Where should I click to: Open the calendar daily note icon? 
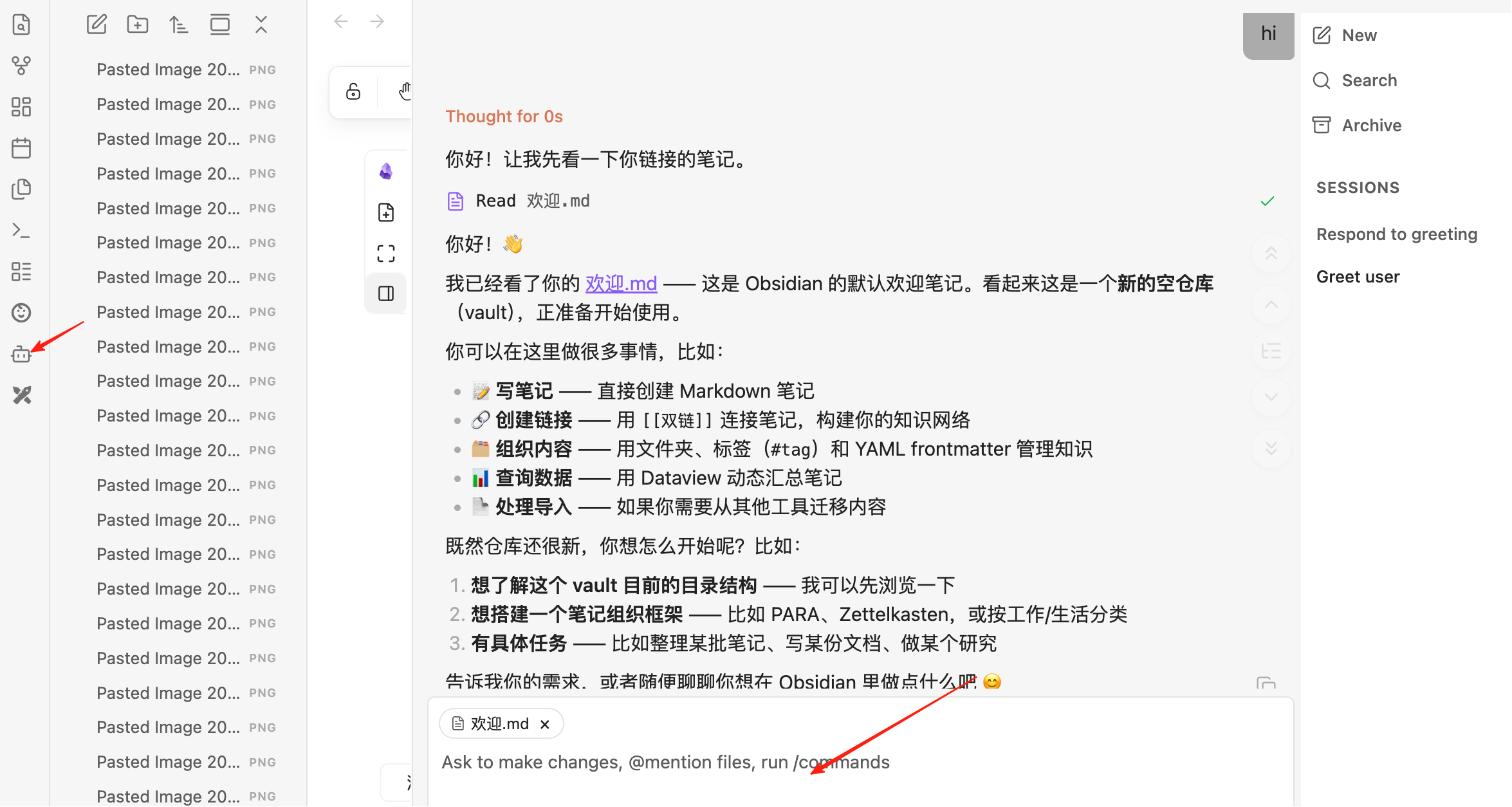21,148
